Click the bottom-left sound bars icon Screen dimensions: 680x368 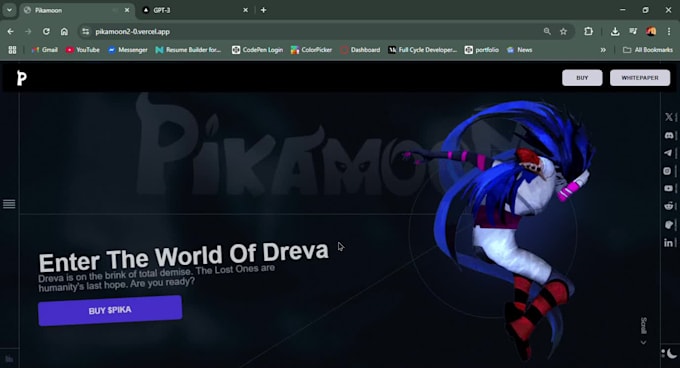point(9,359)
